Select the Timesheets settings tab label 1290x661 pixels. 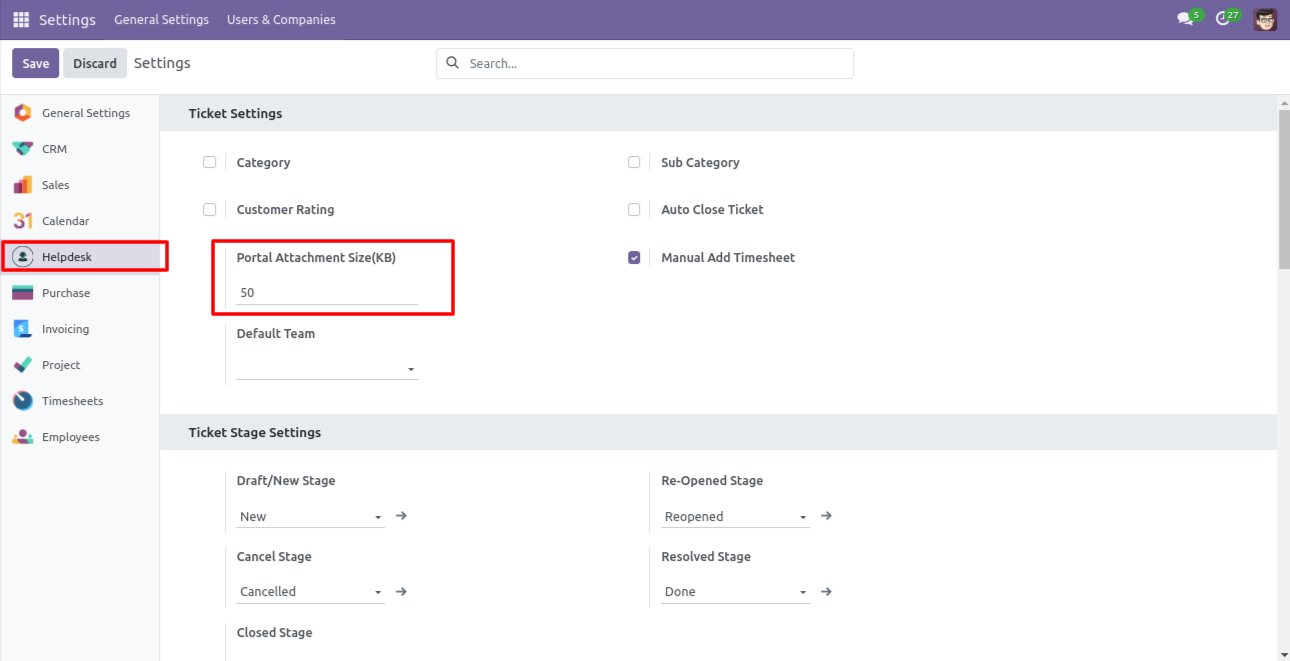[72, 401]
